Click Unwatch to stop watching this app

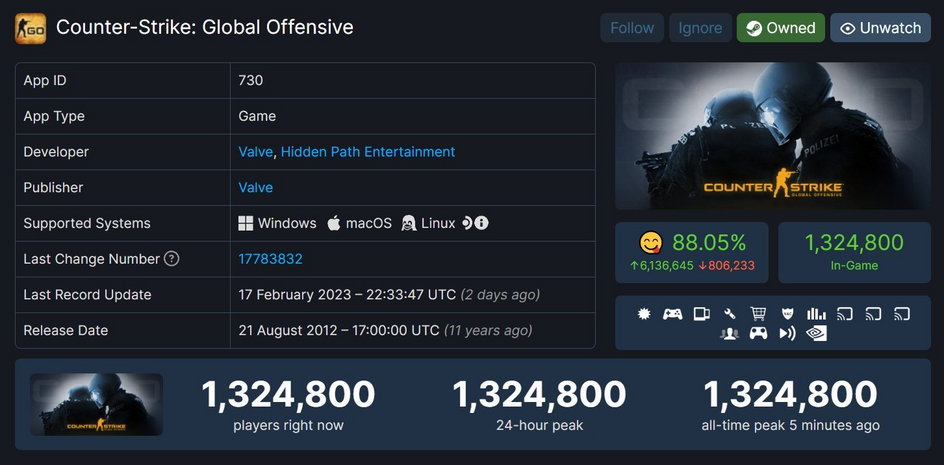point(880,28)
